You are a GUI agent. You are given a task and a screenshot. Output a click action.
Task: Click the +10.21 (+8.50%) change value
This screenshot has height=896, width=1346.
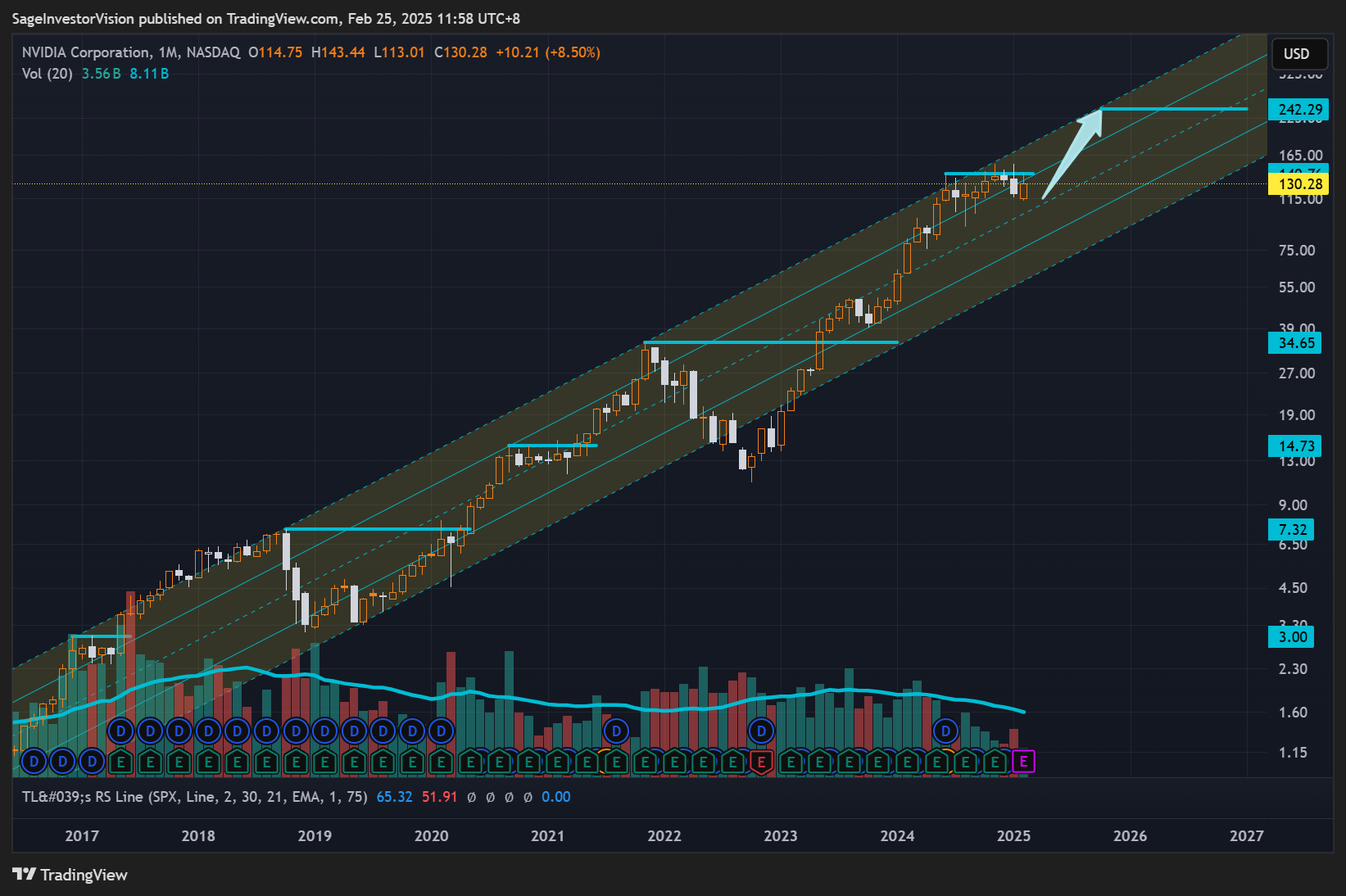point(548,52)
